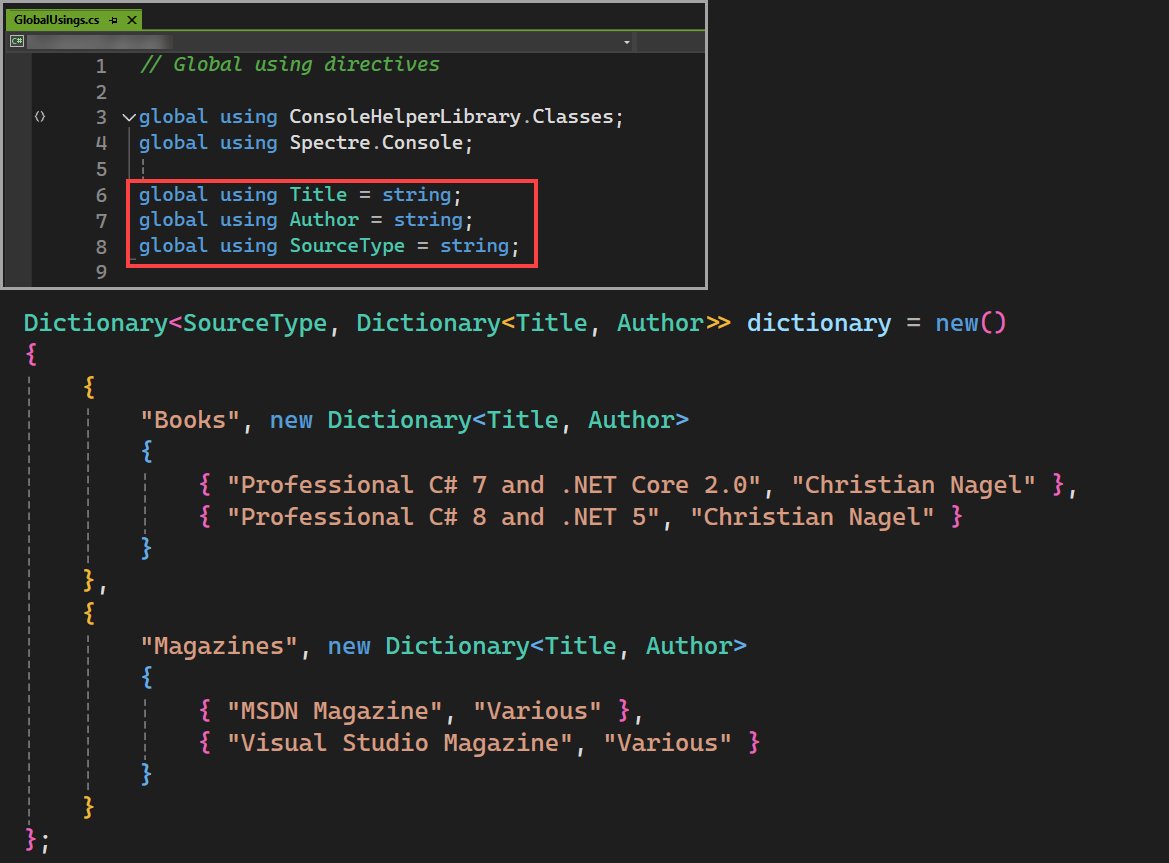Image resolution: width=1169 pixels, height=863 pixels.
Task: Click the "Books" string key
Action: (190, 420)
